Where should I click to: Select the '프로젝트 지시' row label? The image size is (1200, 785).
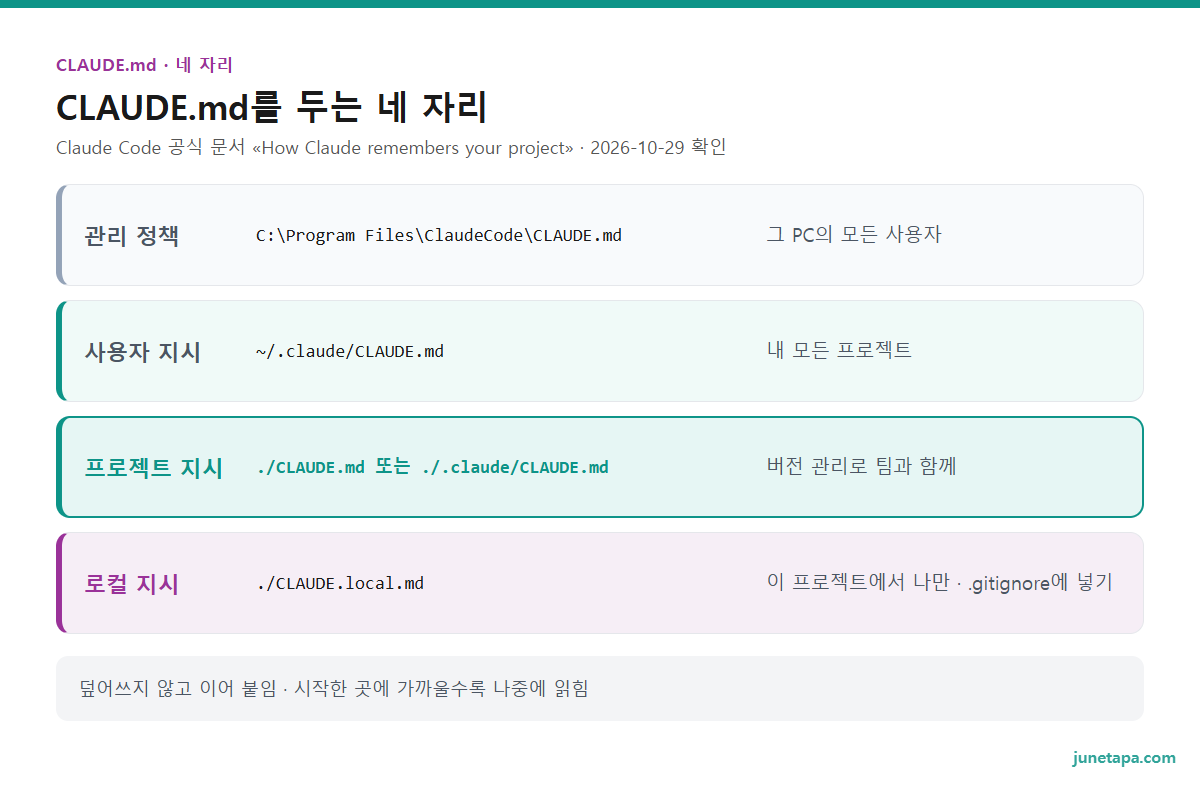click(154, 468)
